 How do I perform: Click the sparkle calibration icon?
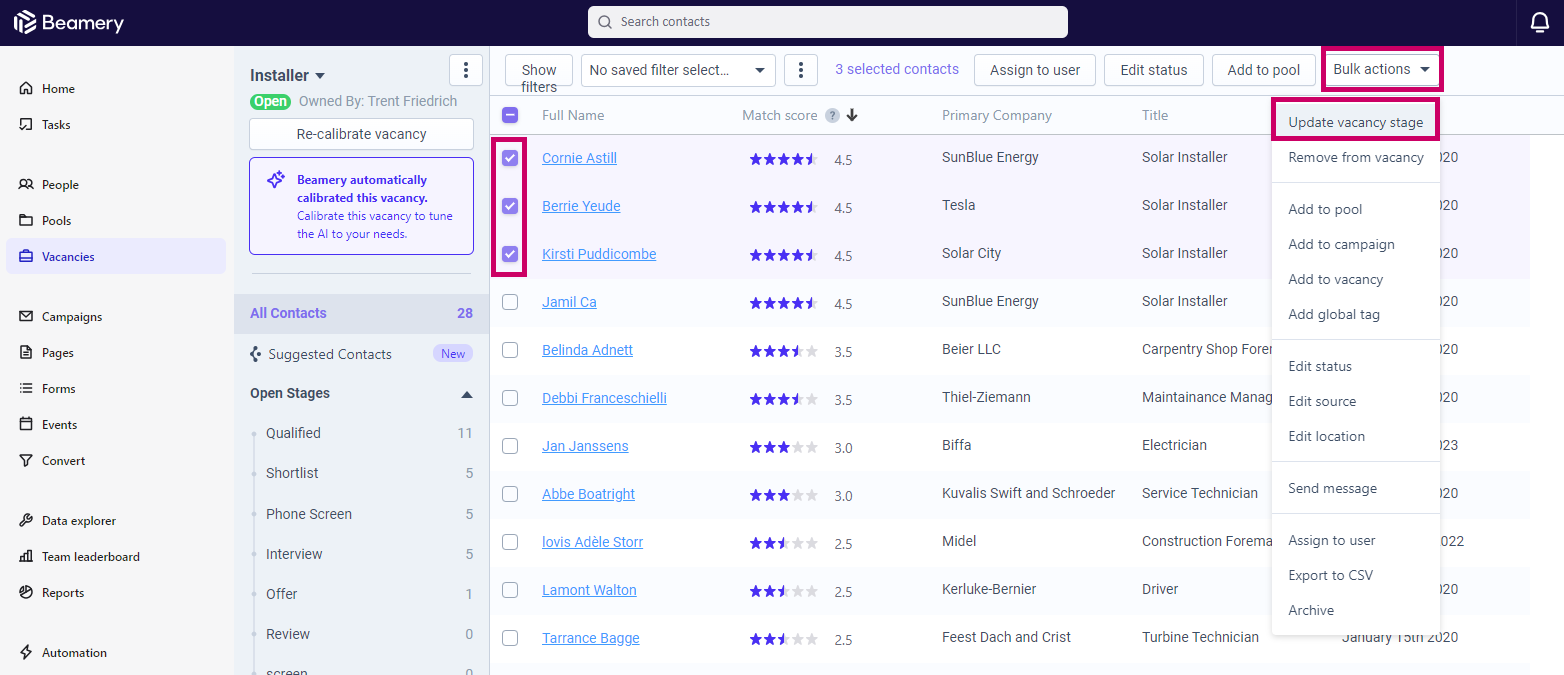pos(275,181)
